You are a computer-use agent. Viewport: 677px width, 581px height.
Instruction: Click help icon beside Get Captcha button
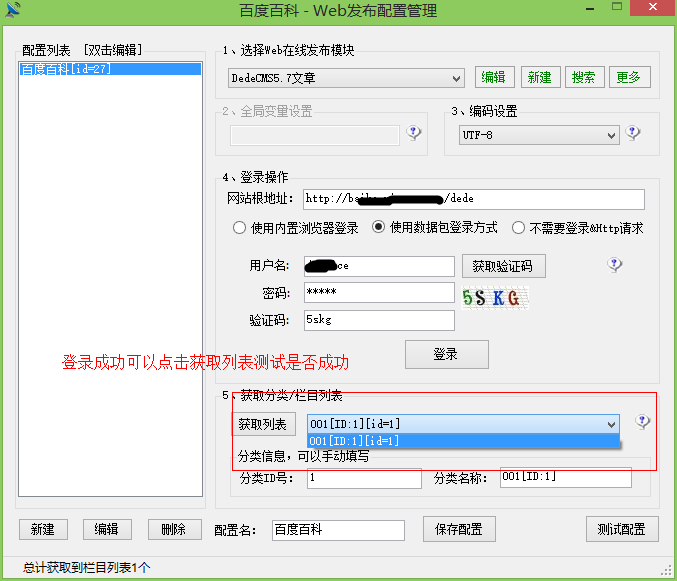615,265
